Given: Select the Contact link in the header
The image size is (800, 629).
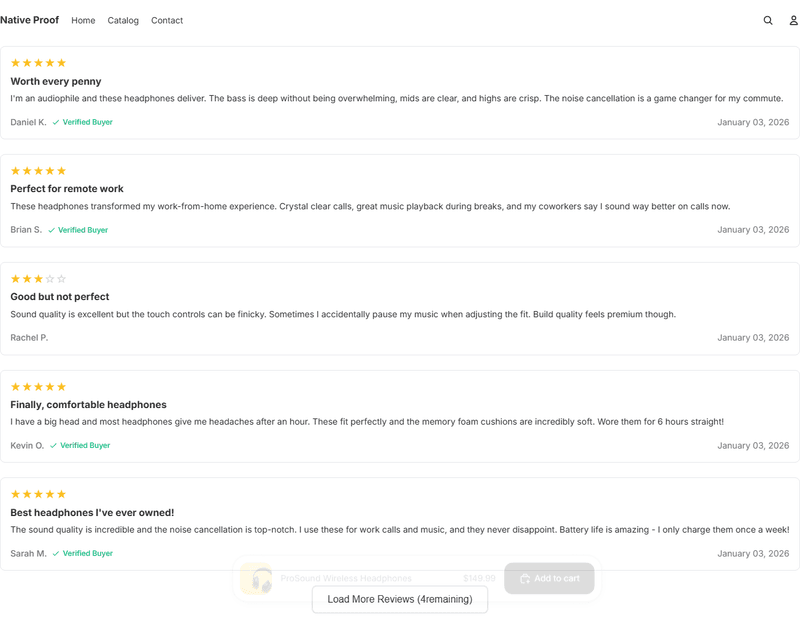Looking at the screenshot, I should point(167,20).
